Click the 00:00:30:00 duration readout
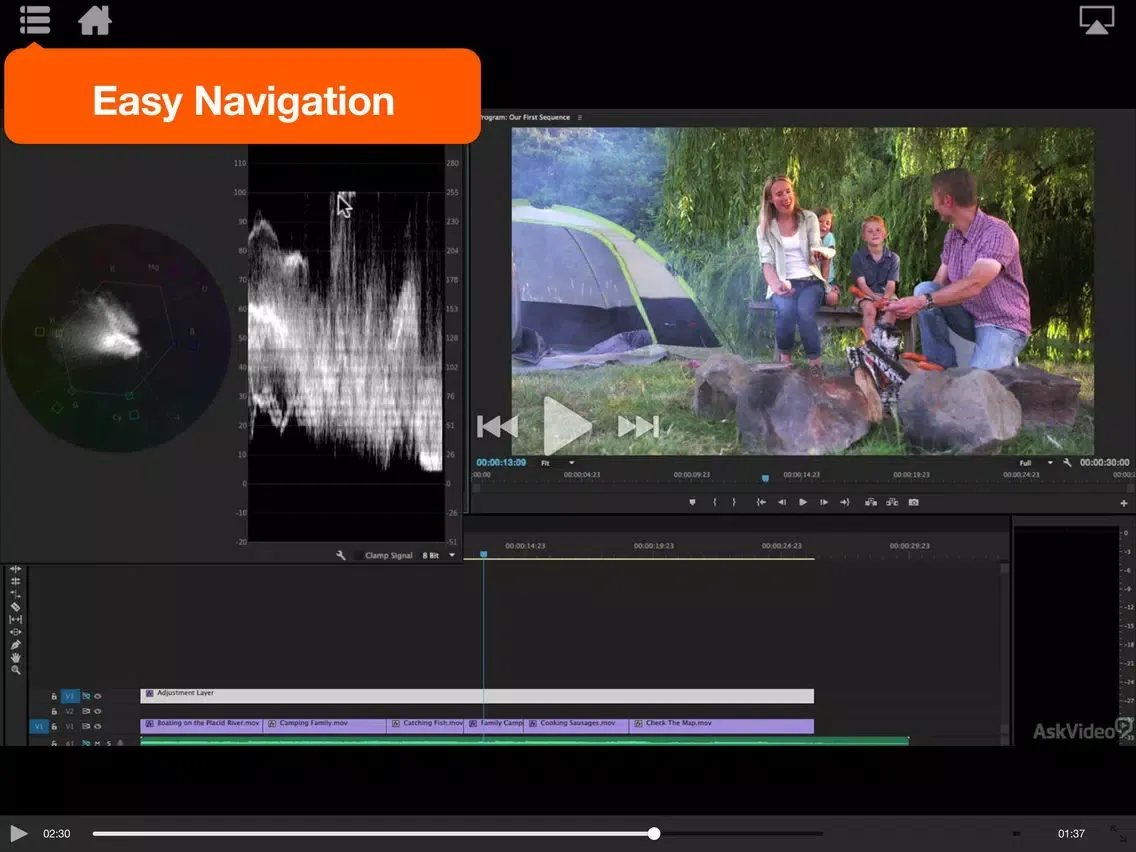The width and height of the screenshot is (1136, 852). click(x=1104, y=462)
